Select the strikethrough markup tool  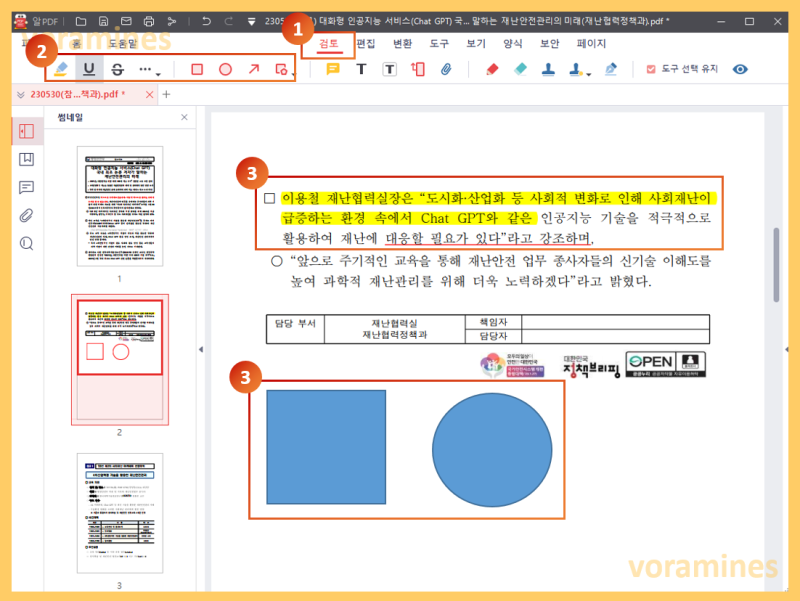[x=117, y=69]
